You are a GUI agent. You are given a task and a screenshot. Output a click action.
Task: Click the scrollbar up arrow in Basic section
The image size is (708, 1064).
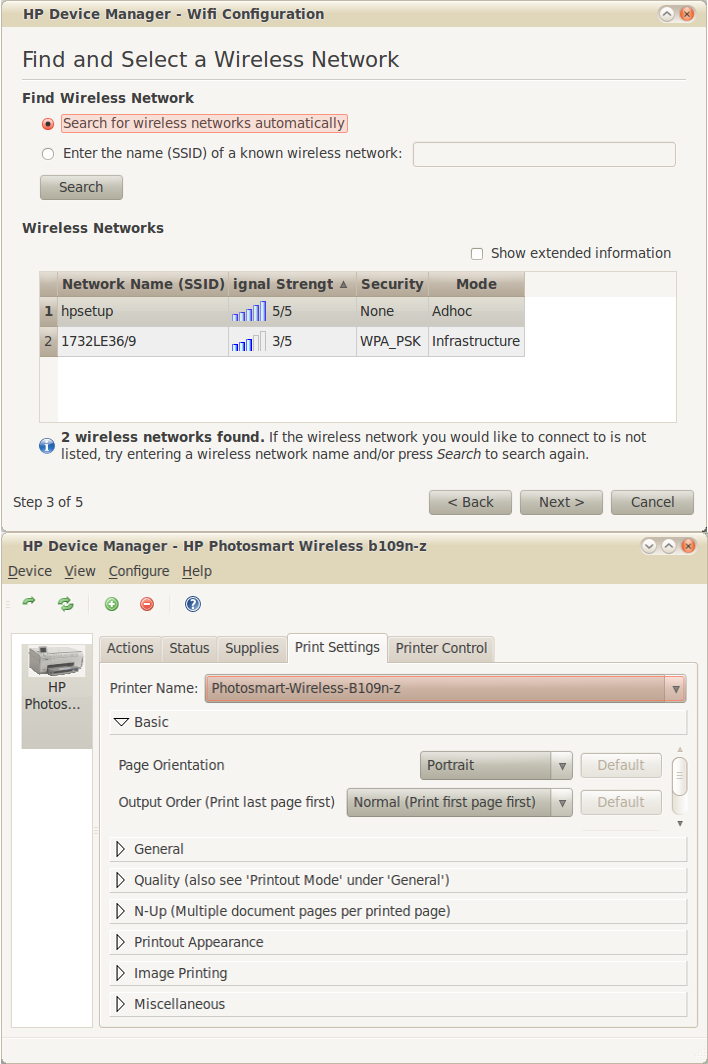coord(680,749)
